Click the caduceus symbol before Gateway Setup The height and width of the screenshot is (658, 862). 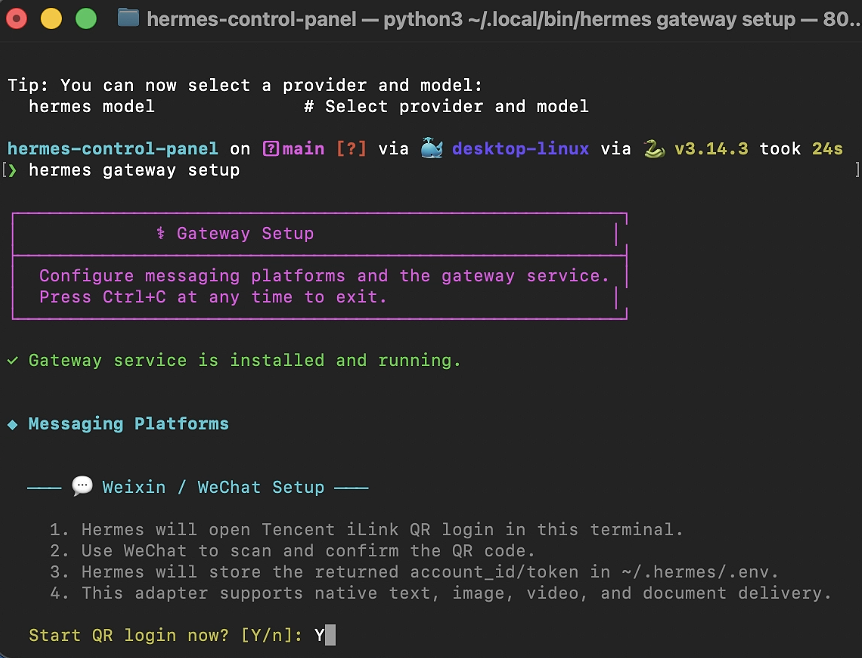pyautogui.click(x=161, y=233)
